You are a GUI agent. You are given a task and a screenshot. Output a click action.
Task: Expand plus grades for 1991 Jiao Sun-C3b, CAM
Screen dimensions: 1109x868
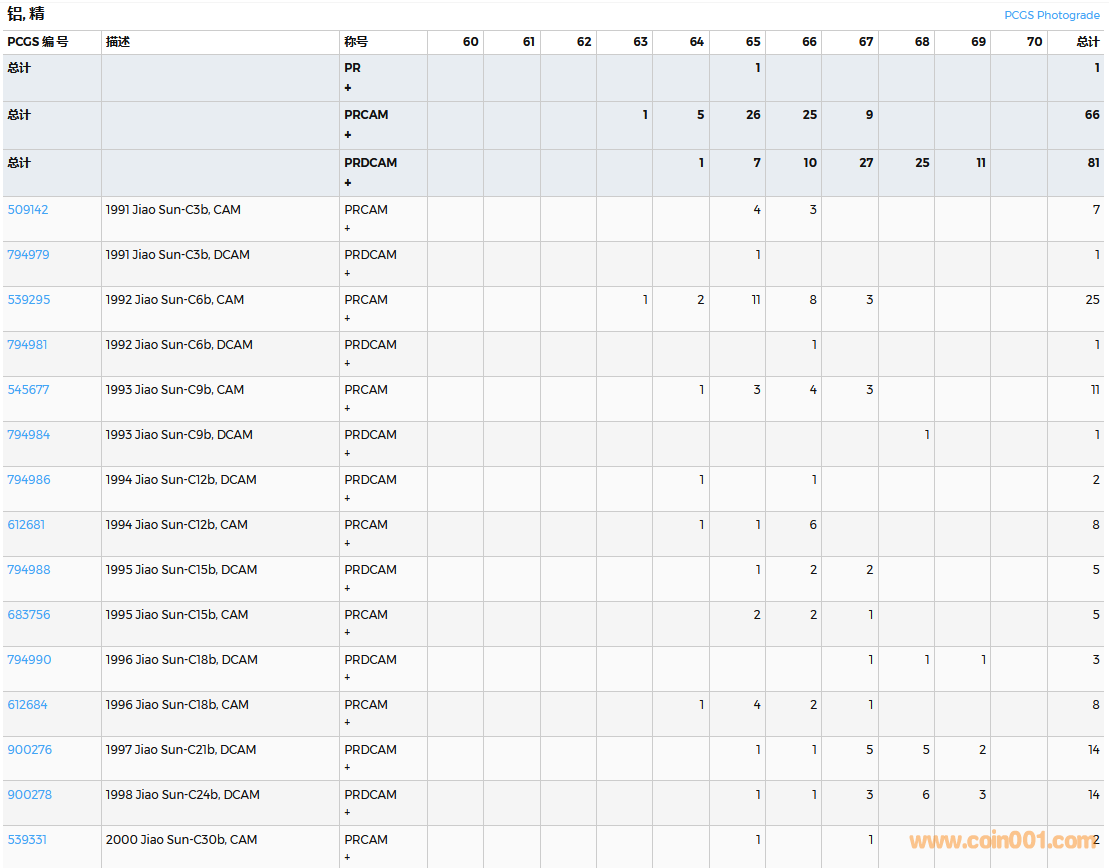348,228
